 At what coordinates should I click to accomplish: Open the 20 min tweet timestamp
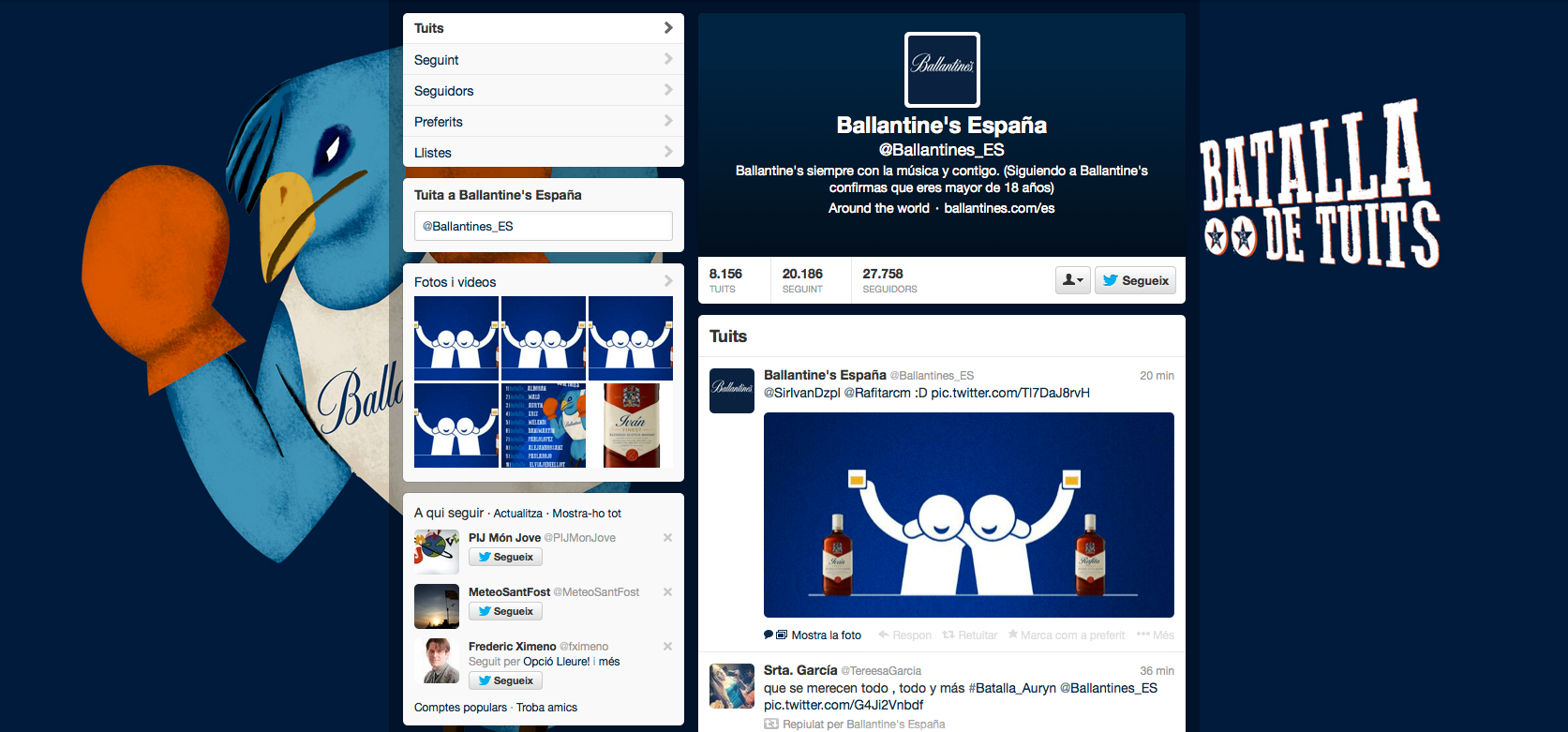pyautogui.click(x=1157, y=376)
